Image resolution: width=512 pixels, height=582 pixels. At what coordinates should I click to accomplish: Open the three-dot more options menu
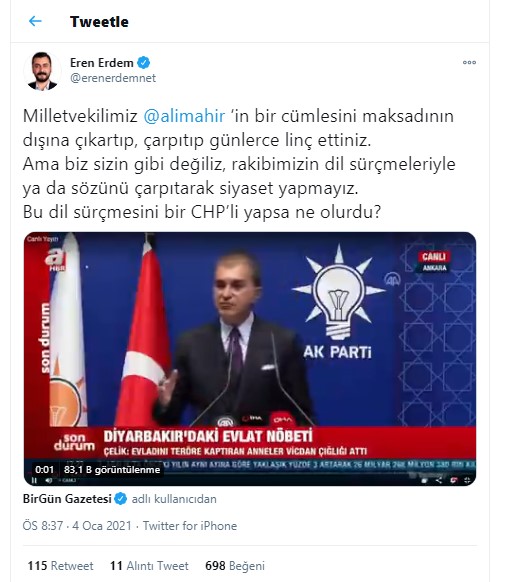point(469,62)
